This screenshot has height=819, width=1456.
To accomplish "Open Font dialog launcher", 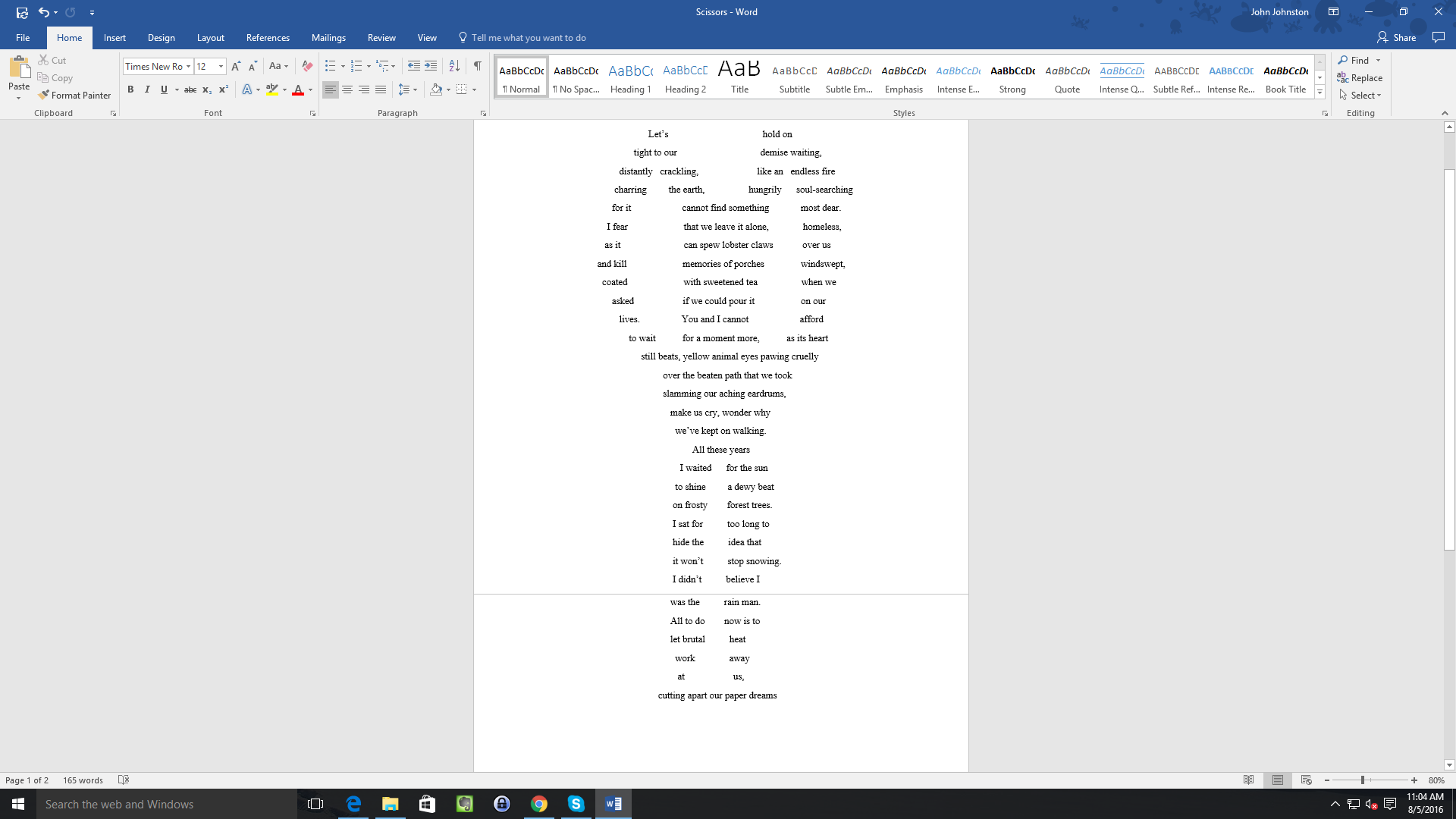I will 312,114.
